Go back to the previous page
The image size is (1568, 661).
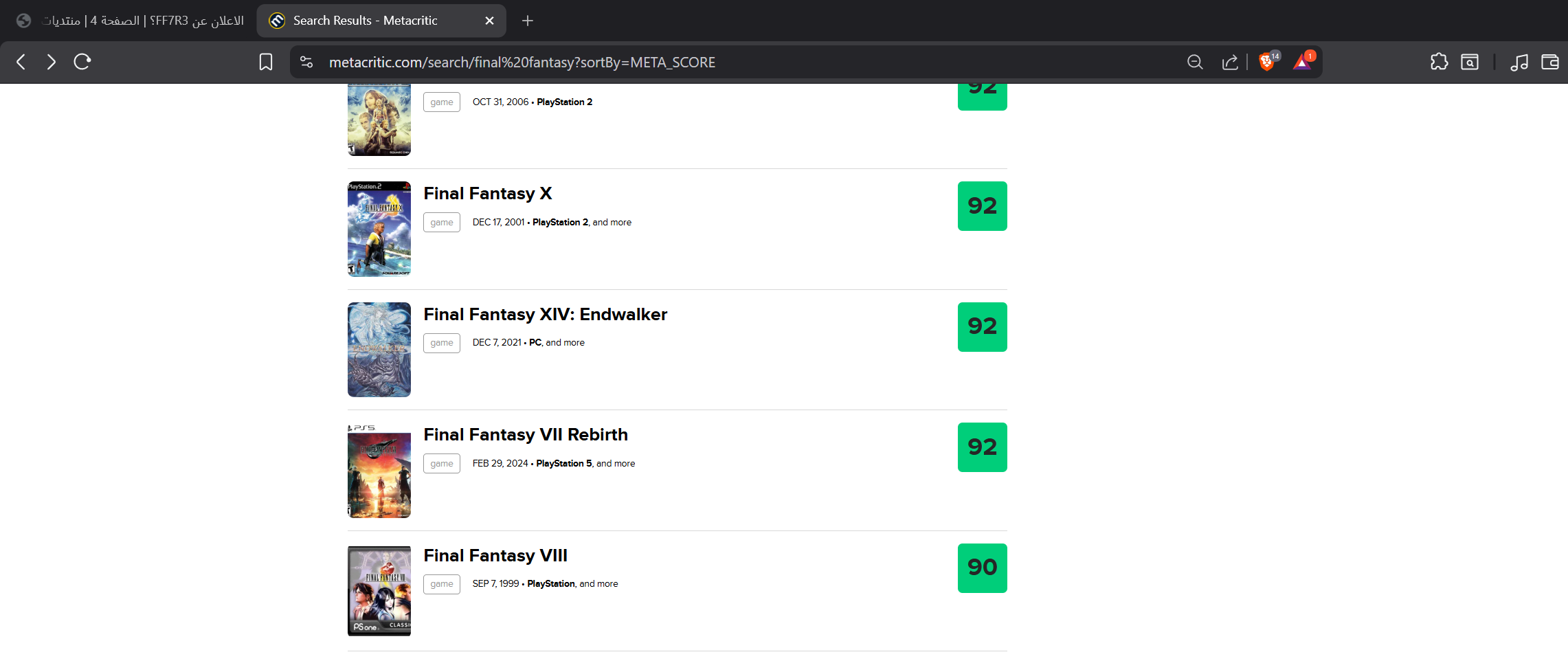pyautogui.click(x=21, y=62)
